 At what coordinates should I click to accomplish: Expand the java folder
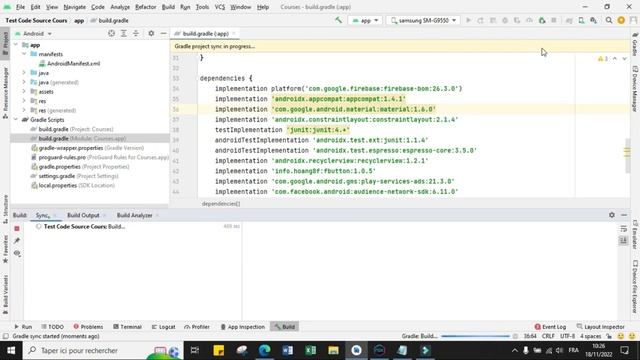click(x=24, y=73)
